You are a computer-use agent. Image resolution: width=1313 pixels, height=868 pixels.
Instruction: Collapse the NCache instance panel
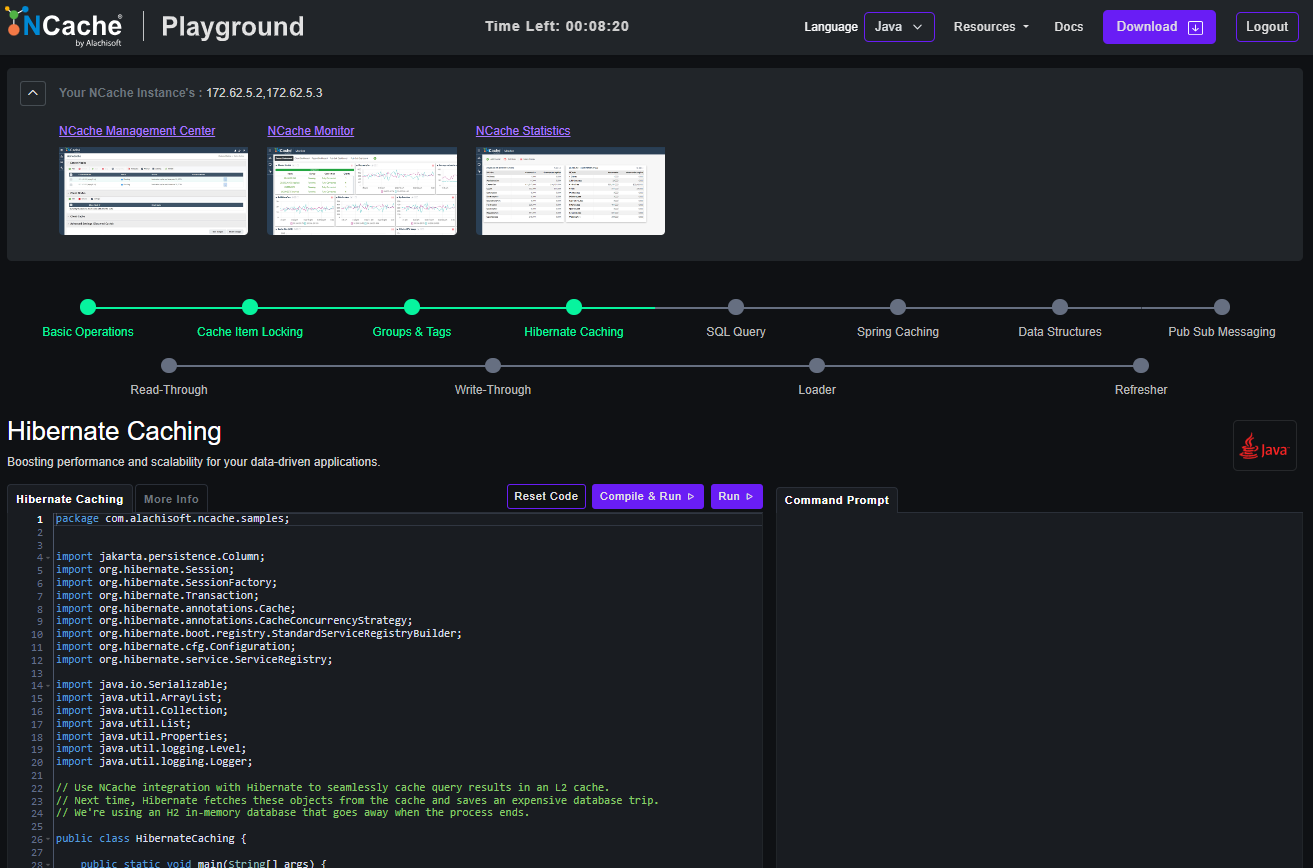(33, 93)
